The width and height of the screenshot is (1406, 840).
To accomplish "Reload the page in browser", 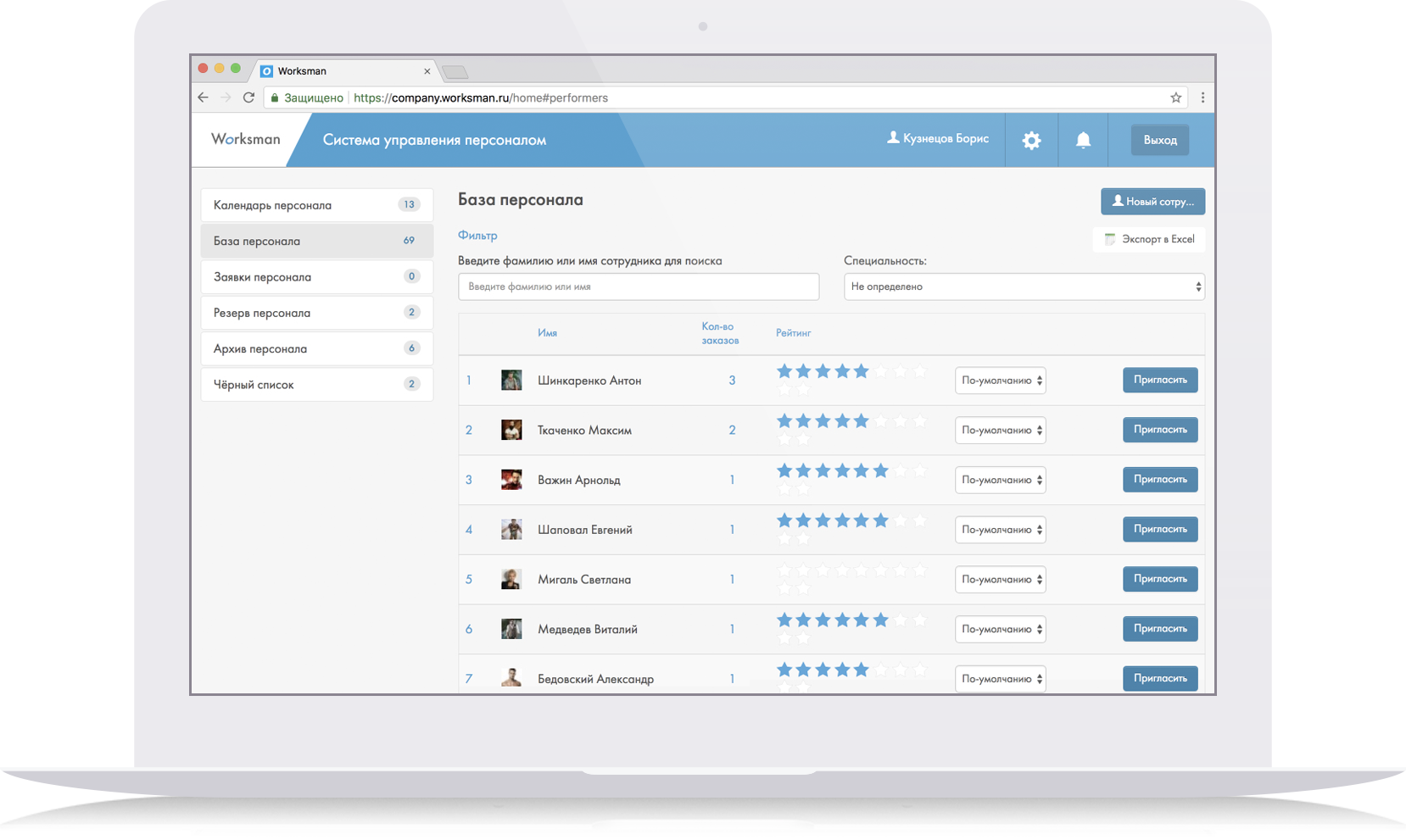I will point(248,97).
